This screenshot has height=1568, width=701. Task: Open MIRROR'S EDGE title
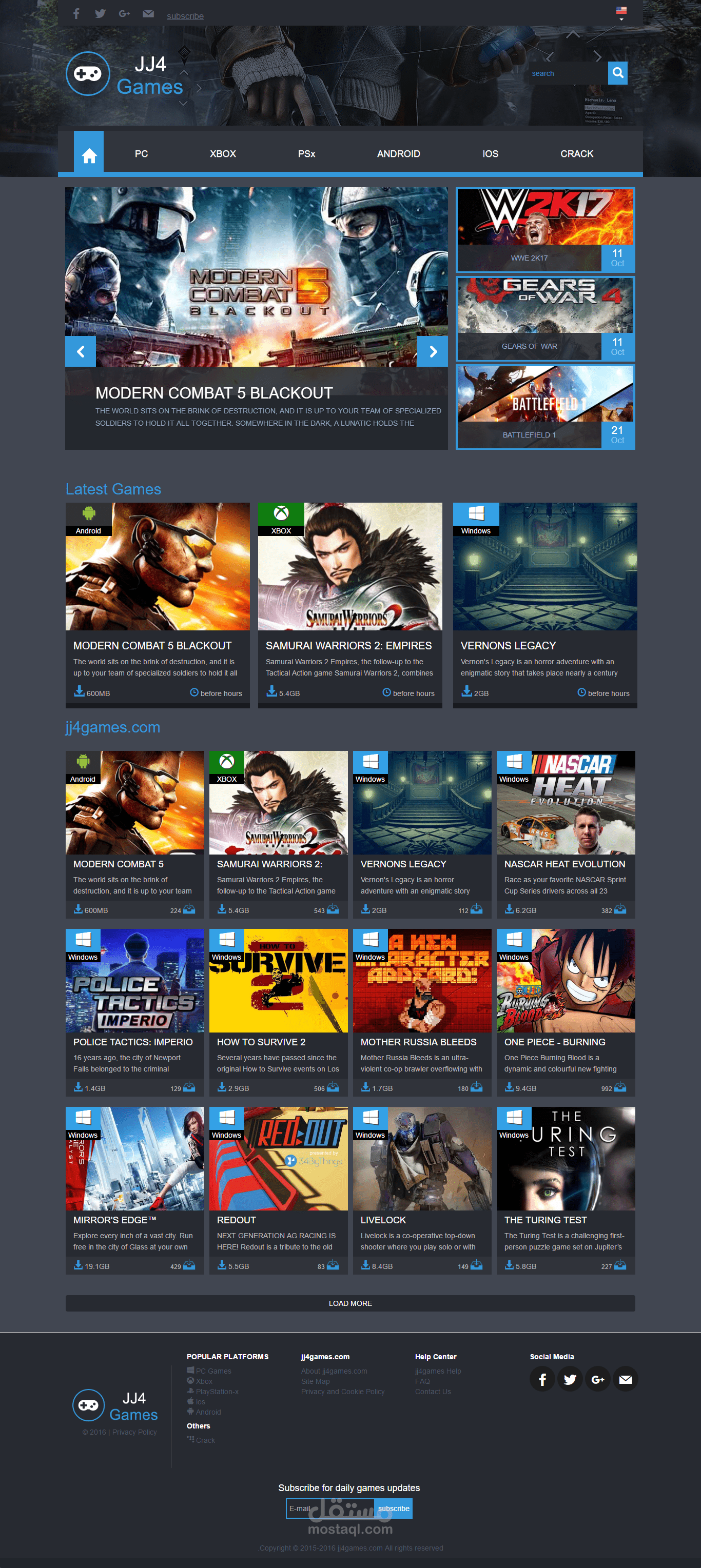[x=114, y=1220]
